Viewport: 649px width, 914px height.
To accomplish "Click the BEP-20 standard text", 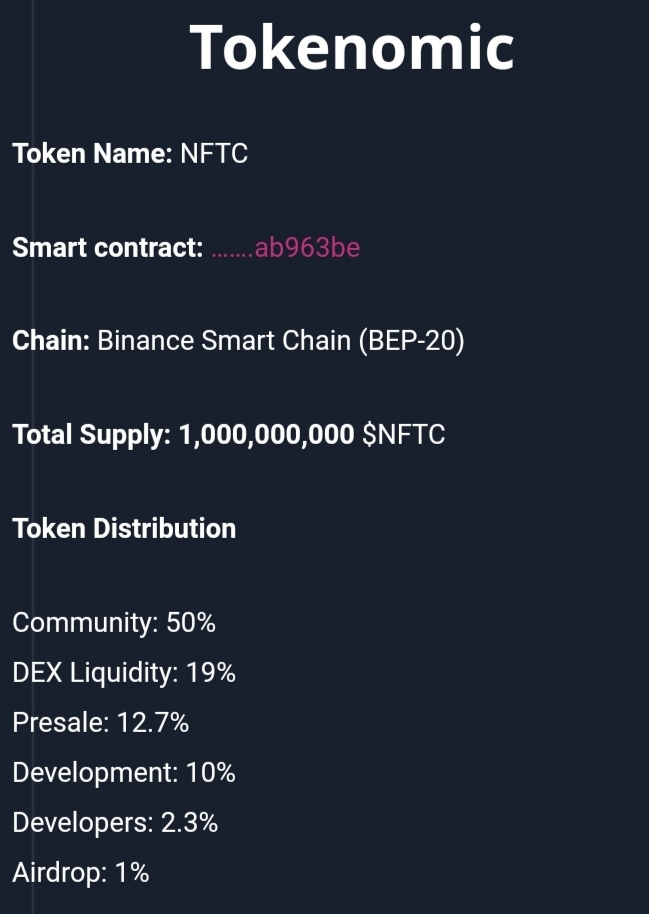I will point(410,341).
